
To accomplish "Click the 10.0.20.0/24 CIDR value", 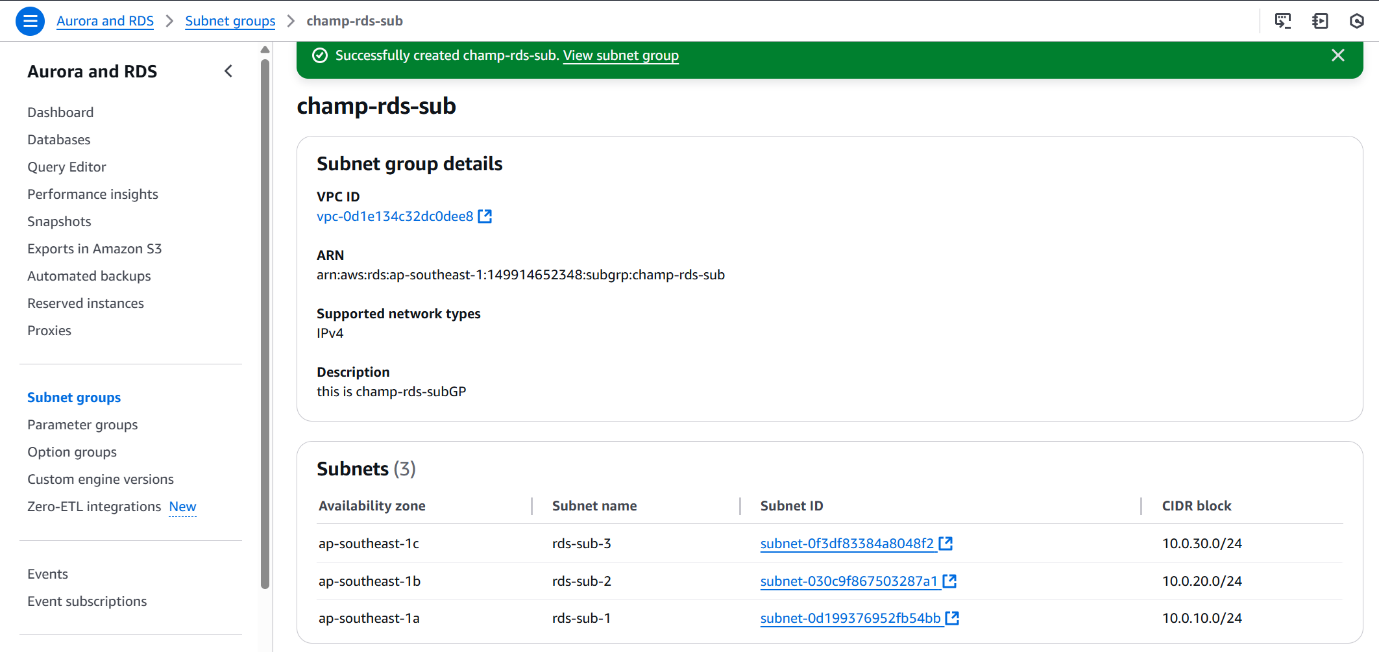I will pos(1202,581).
